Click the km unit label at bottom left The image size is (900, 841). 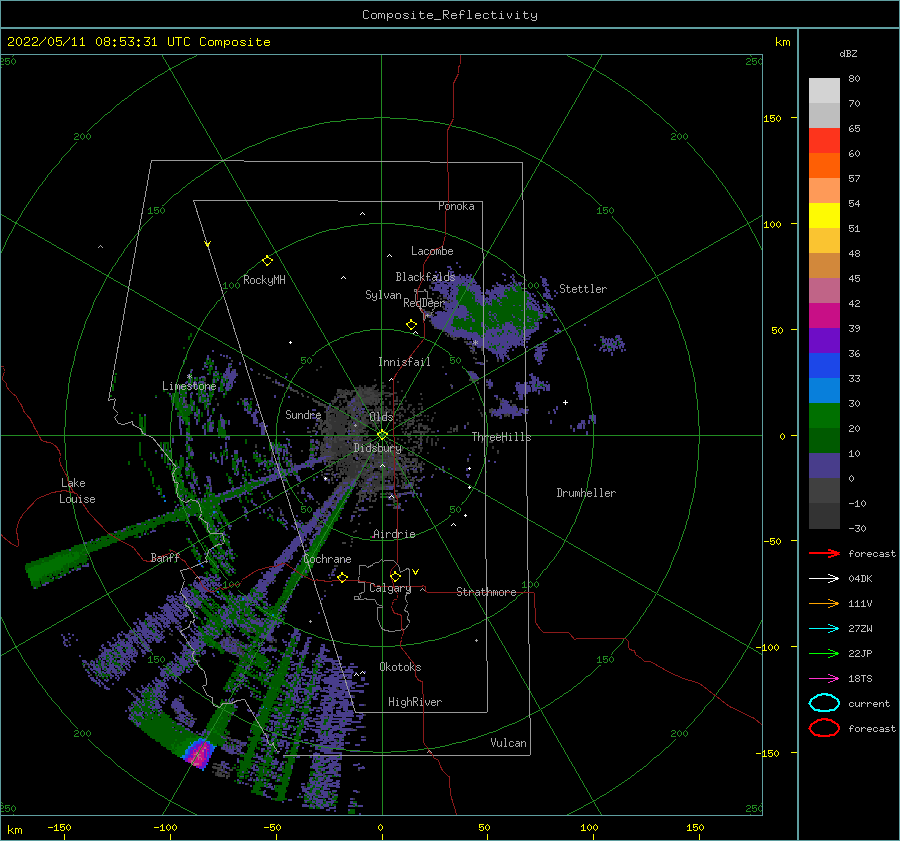coord(14,830)
